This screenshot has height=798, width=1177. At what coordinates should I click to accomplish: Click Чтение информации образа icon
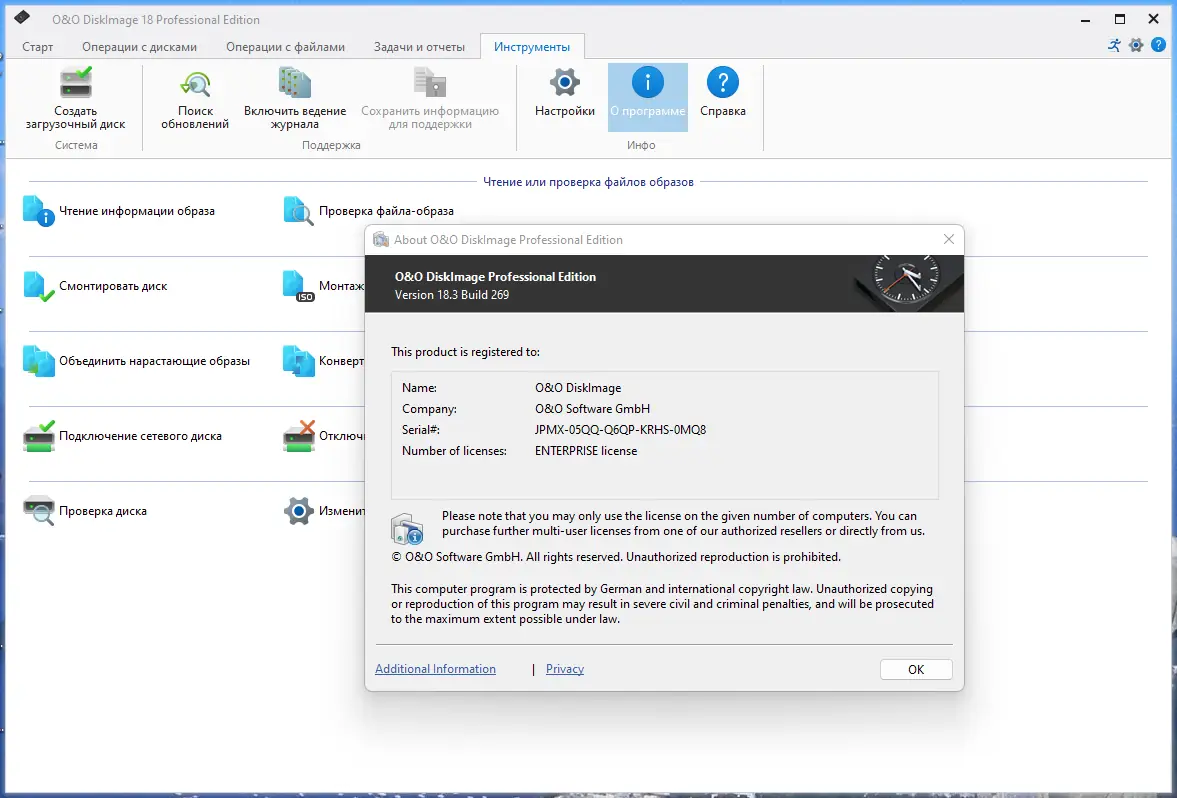pyautogui.click(x=38, y=211)
